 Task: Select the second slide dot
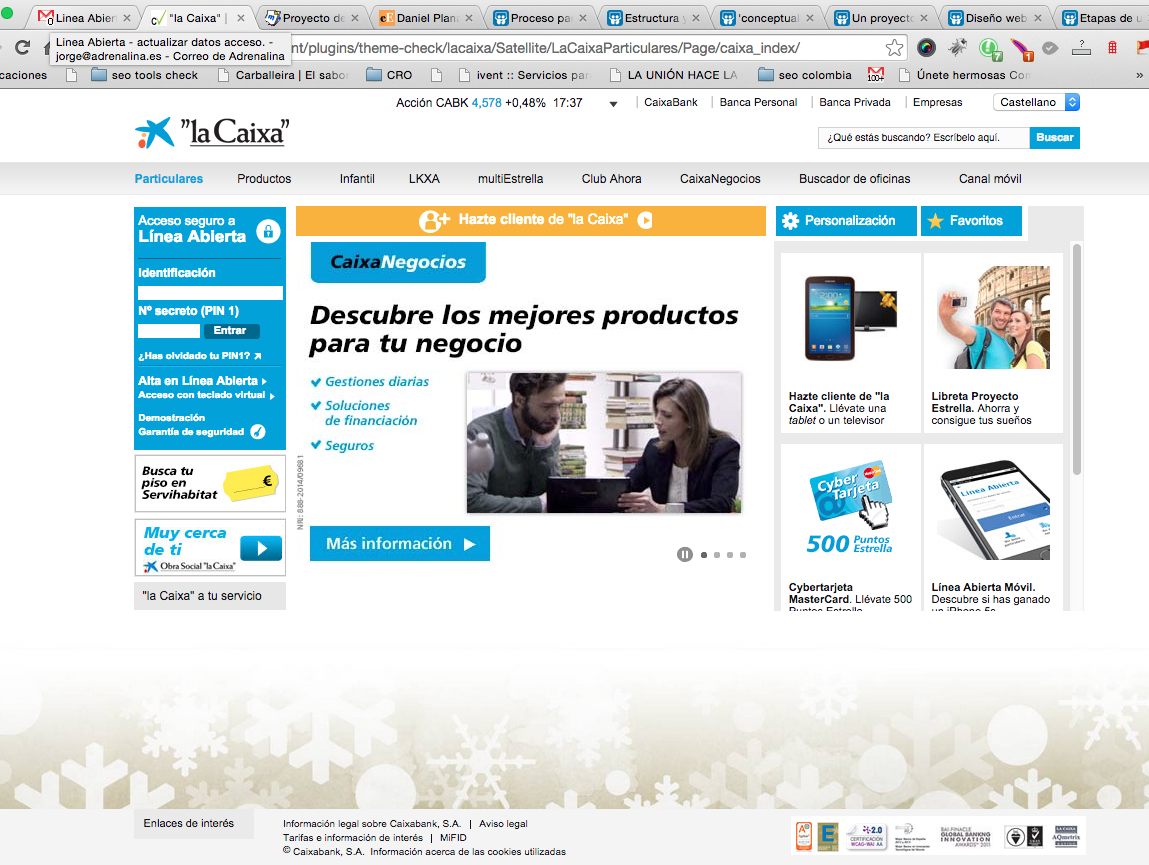(x=717, y=555)
